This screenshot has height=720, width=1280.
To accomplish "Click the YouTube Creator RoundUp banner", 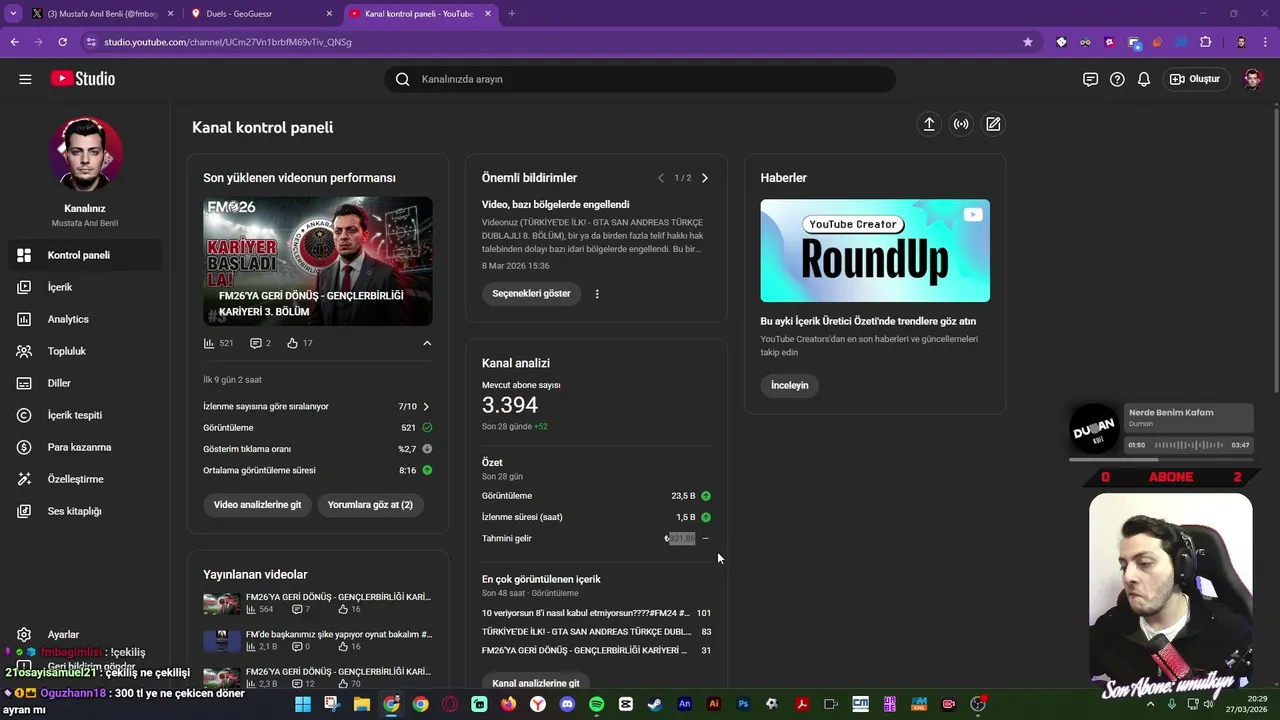I will (875, 250).
